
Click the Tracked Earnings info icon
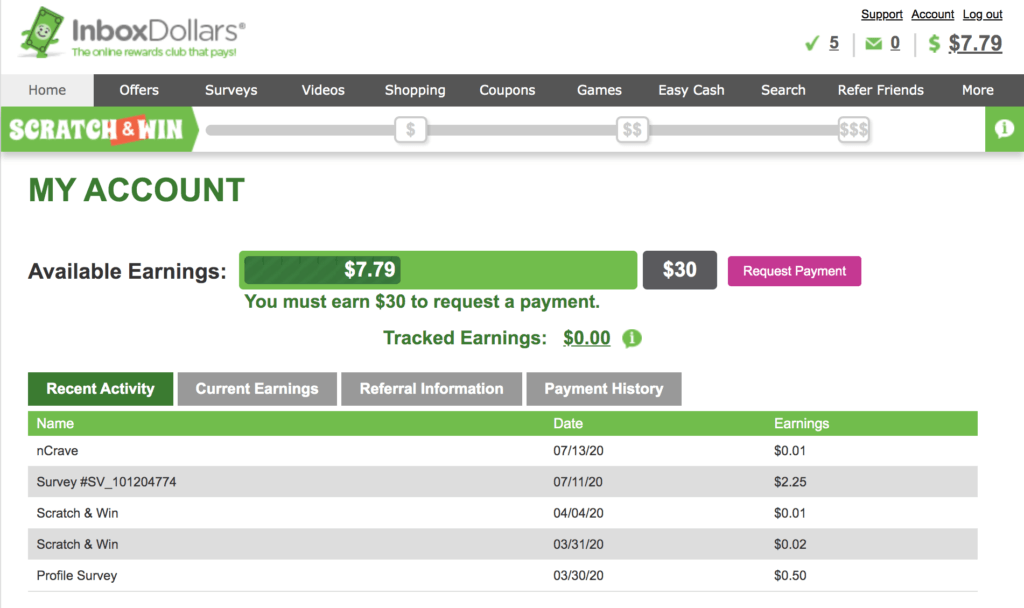[632, 338]
